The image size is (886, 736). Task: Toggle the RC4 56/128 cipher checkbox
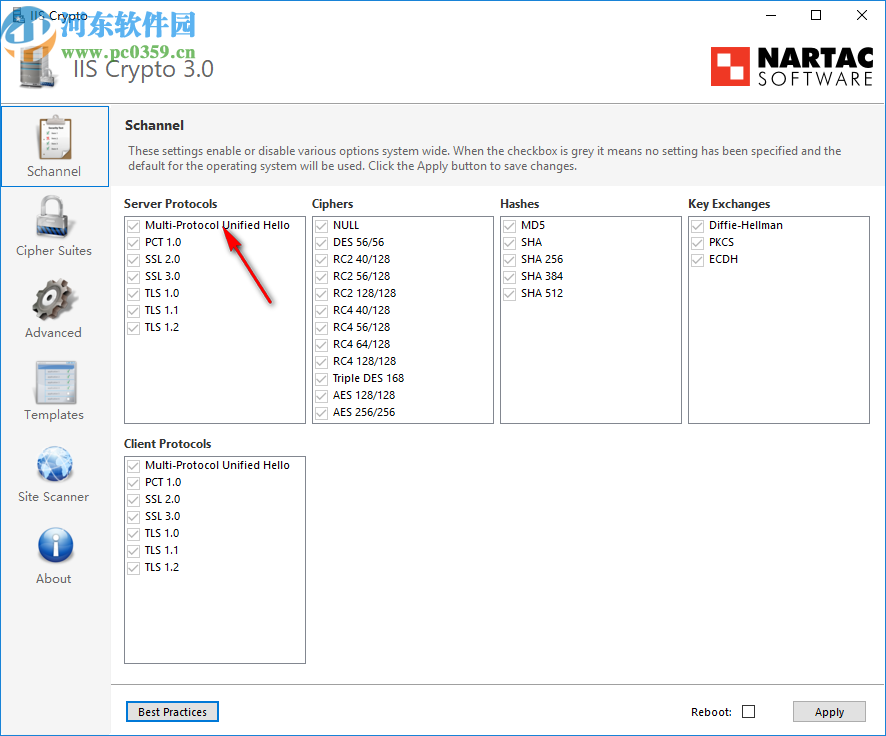(322, 328)
